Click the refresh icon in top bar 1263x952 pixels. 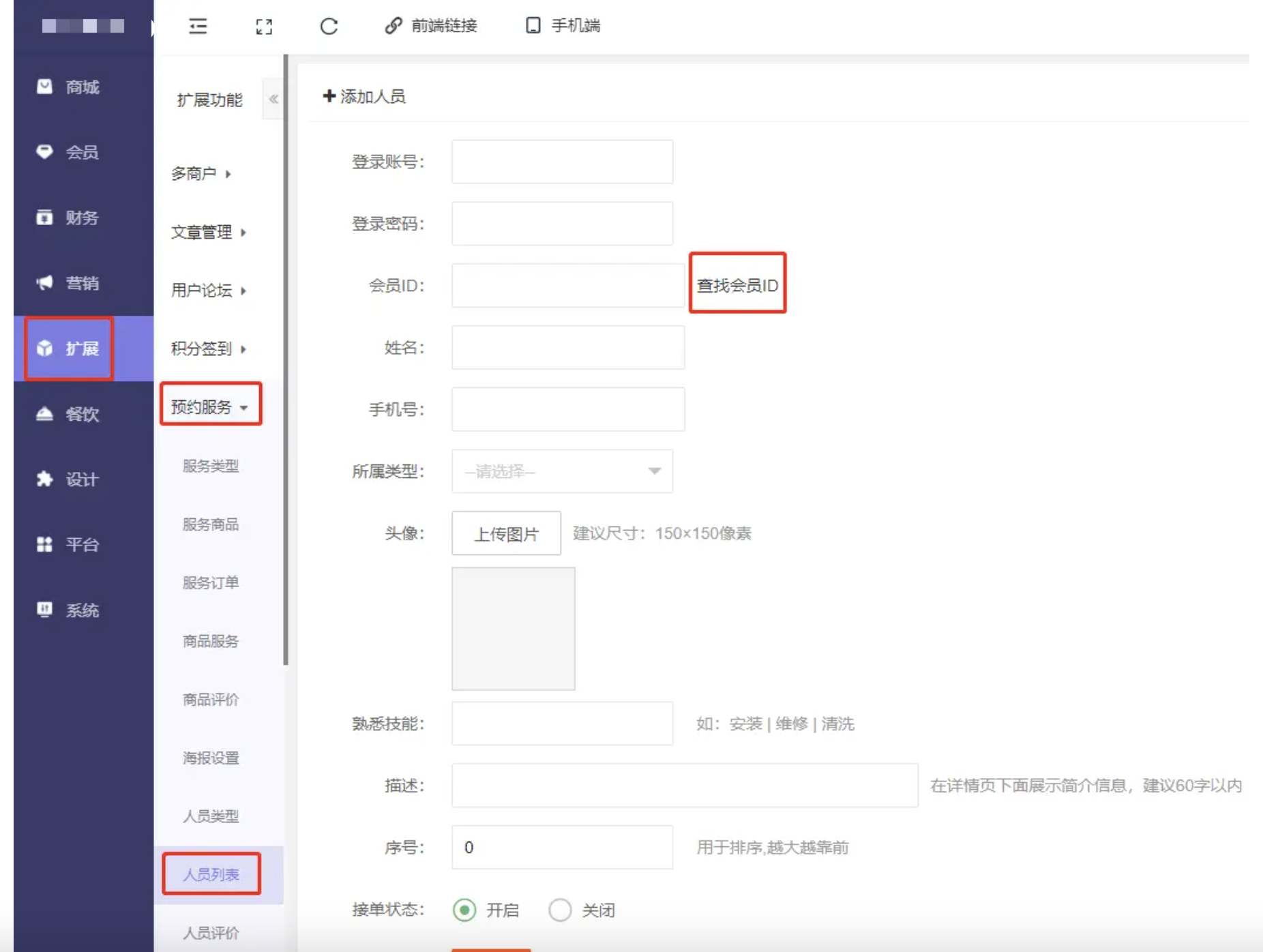coord(329,27)
